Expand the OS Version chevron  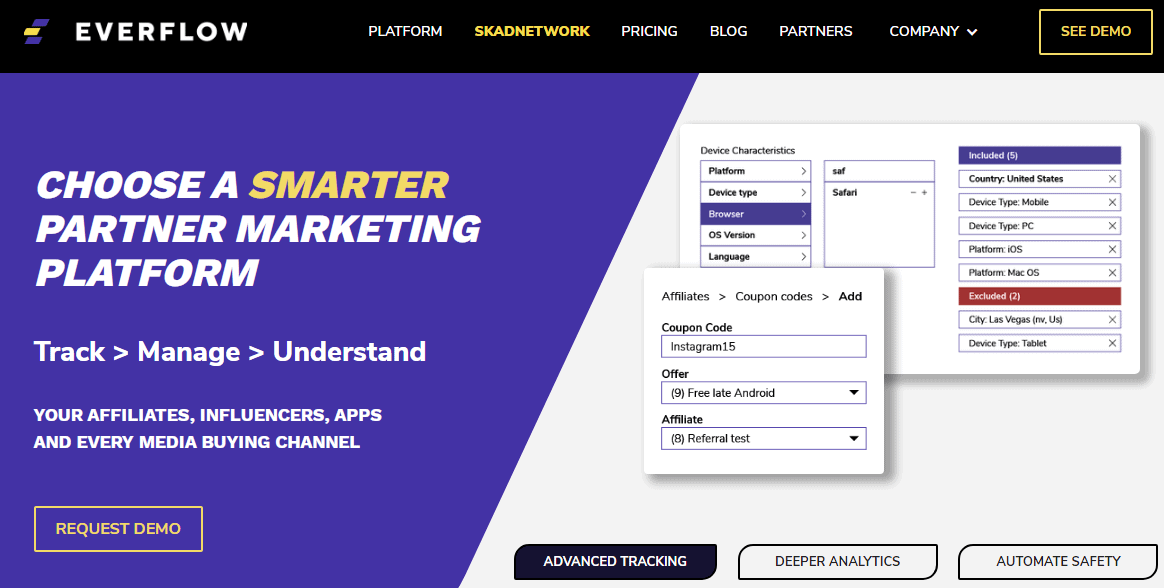tap(803, 235)
